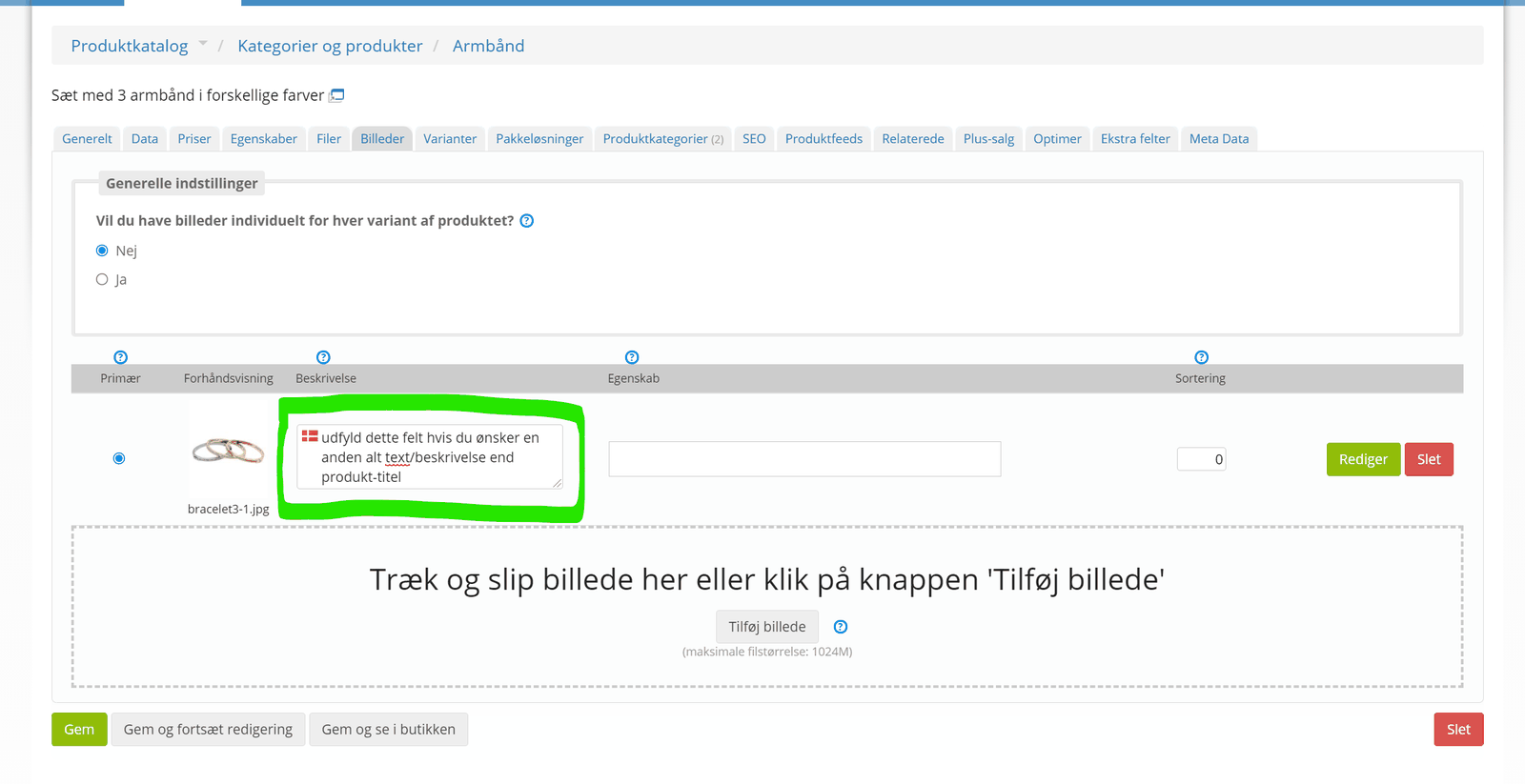Viewport: 1525px width, 784px height.
Task: Click the Tilføj billede button
Action: (x=767, y=627)
